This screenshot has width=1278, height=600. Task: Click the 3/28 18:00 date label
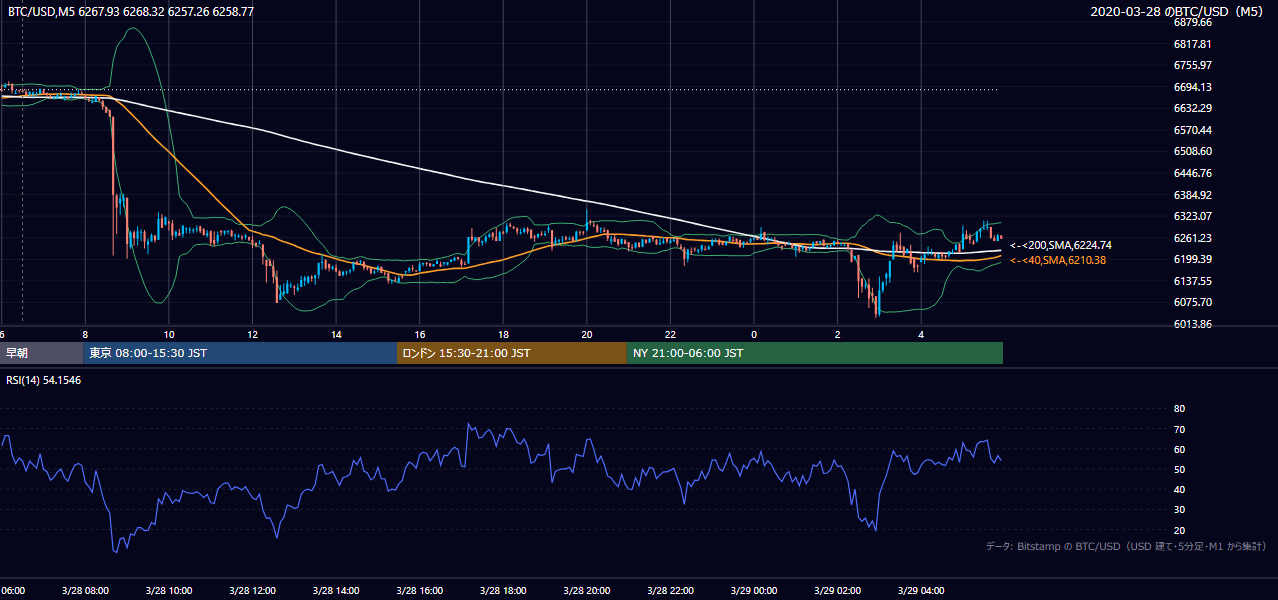pos(503,590)
